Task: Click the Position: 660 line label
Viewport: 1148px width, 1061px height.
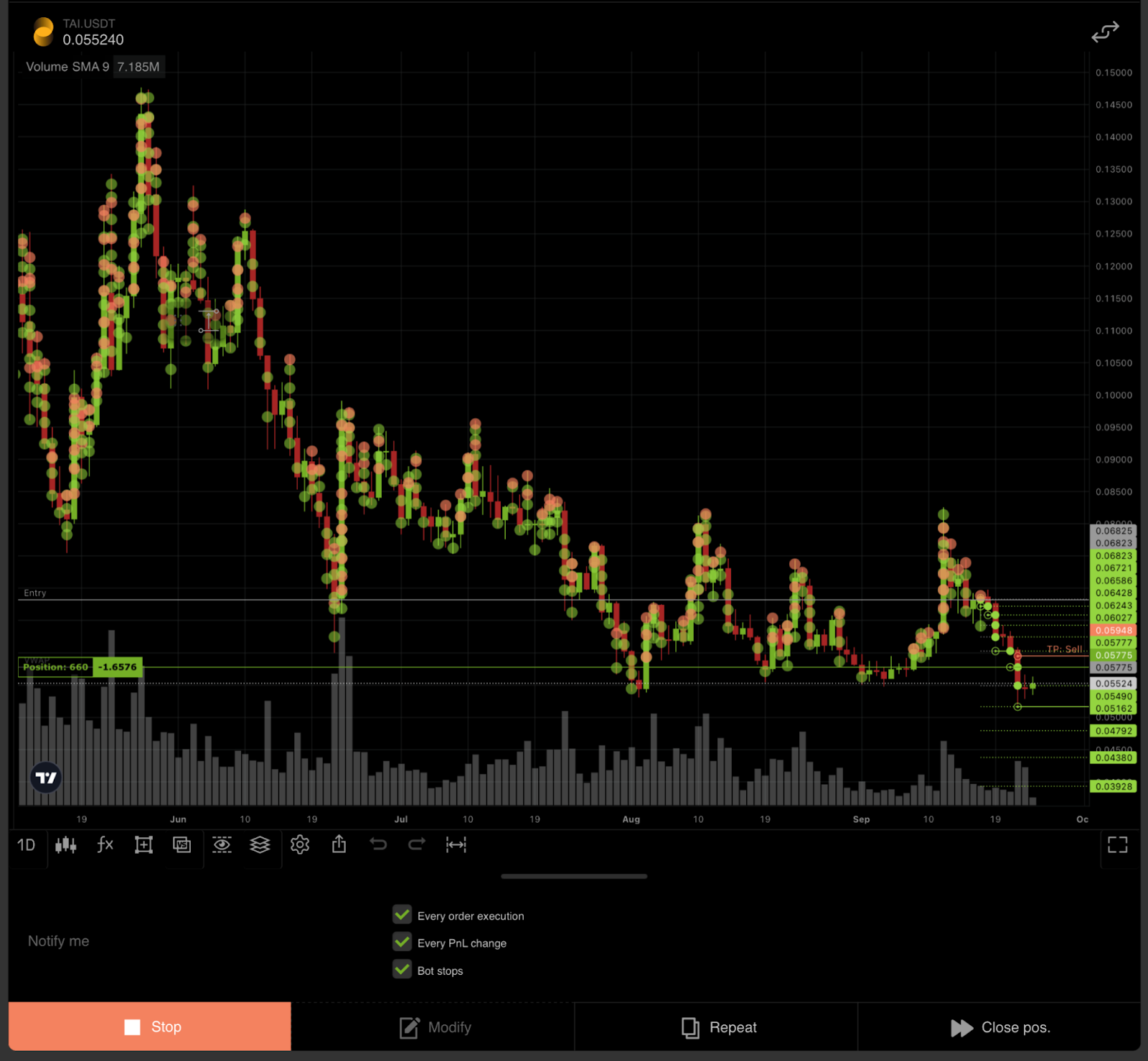Action: [x=56, y=667]
